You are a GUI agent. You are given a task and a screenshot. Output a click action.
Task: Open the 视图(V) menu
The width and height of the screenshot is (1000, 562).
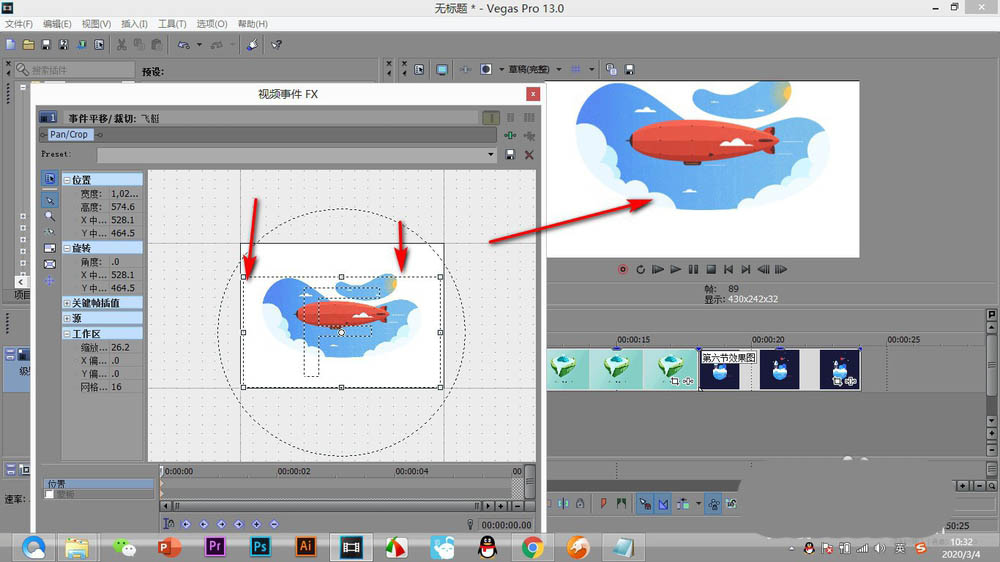(x=96, y=24)
